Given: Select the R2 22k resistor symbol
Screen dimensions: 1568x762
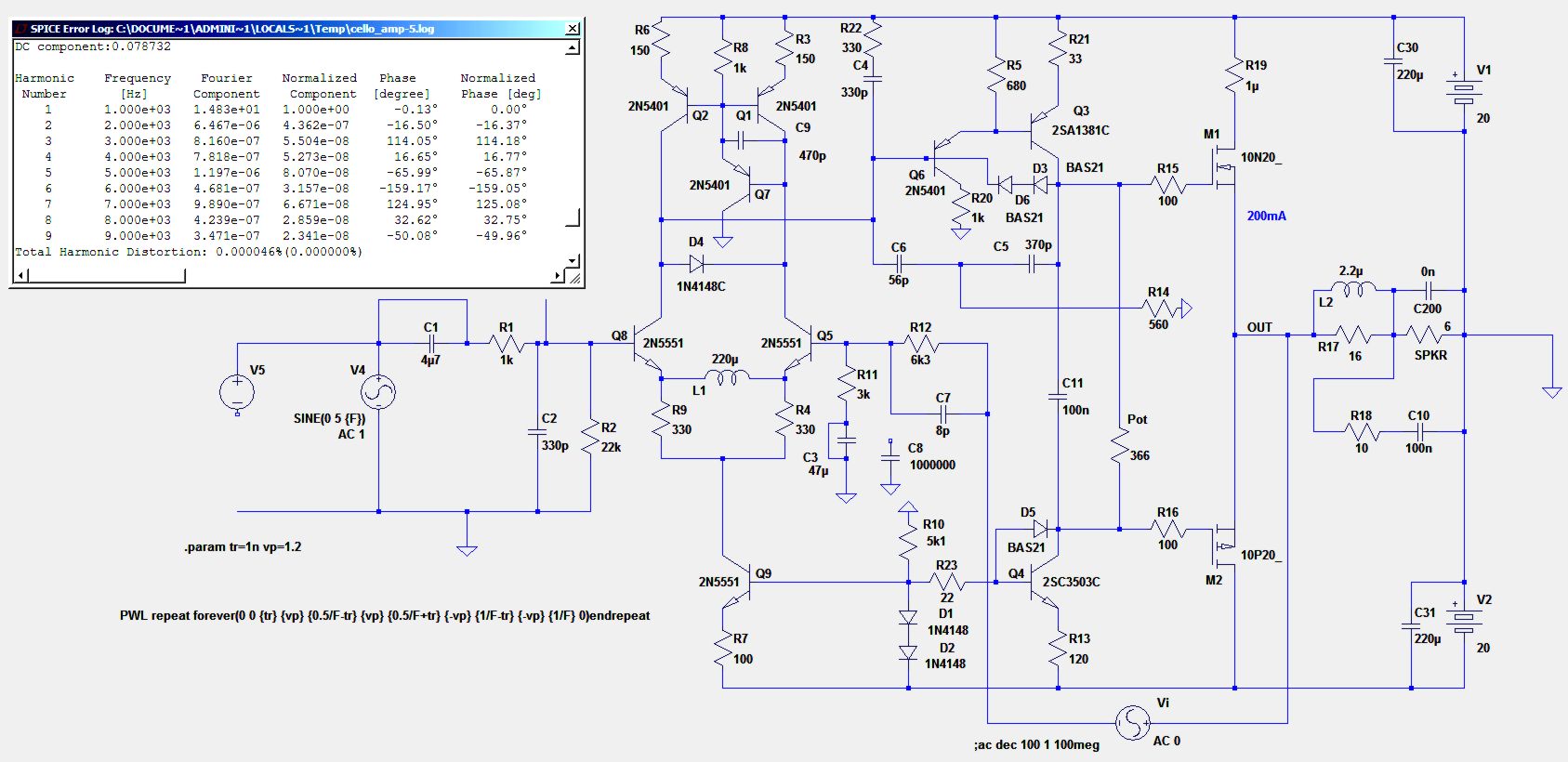Looking at the screenshot, I should pos(590,438).
